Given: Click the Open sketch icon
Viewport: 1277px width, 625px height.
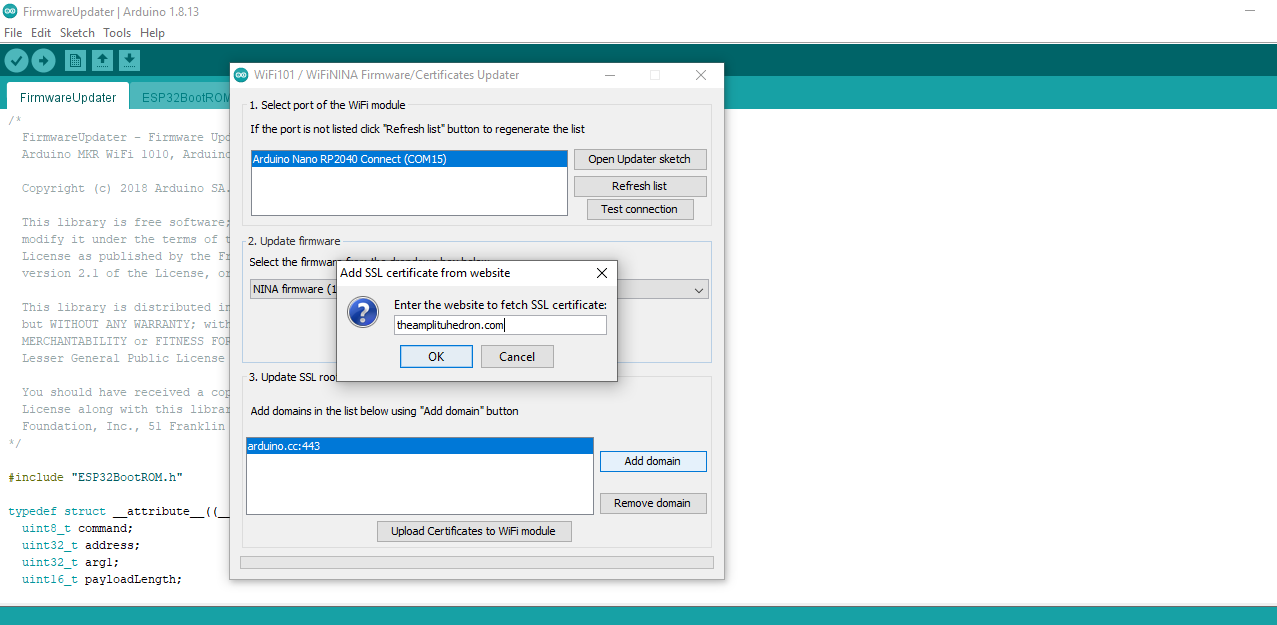Looking at the screenshot, I should click(x=102, y=61).
